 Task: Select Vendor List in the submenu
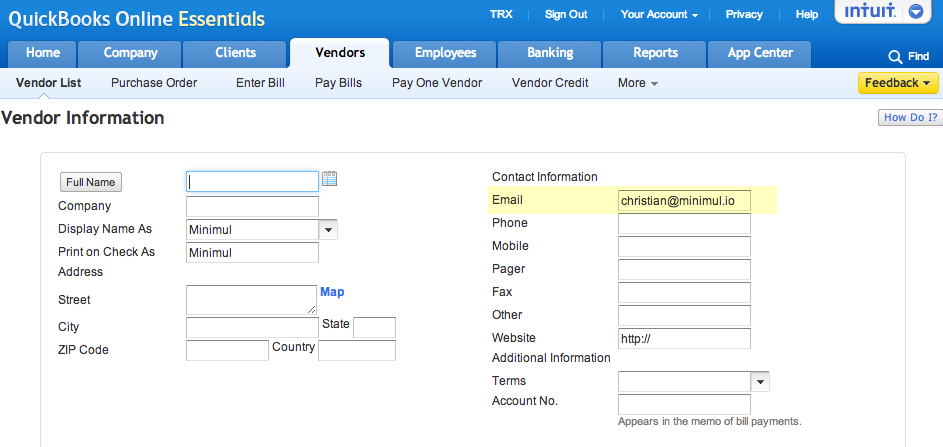49,83
